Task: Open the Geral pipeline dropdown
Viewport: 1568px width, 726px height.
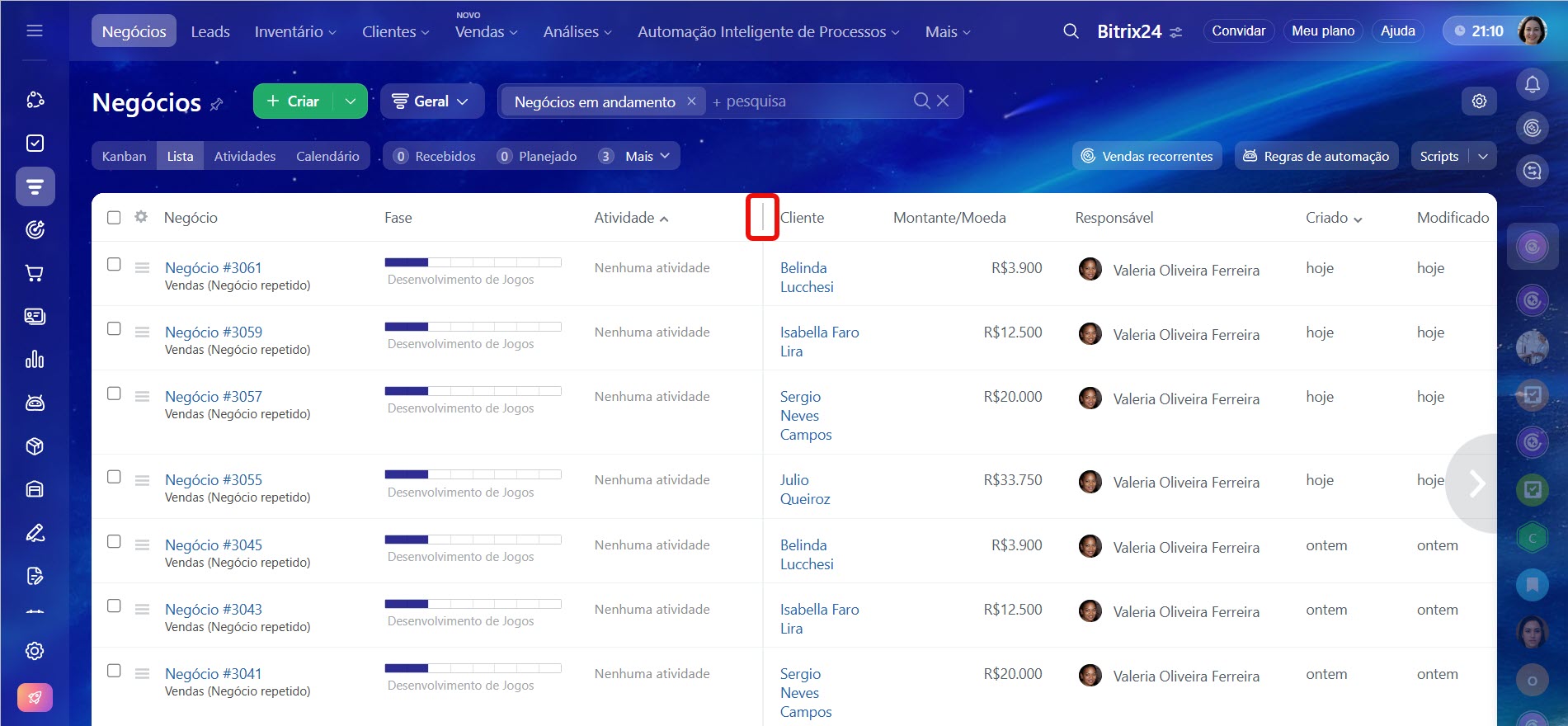Action: coord(431,101)
